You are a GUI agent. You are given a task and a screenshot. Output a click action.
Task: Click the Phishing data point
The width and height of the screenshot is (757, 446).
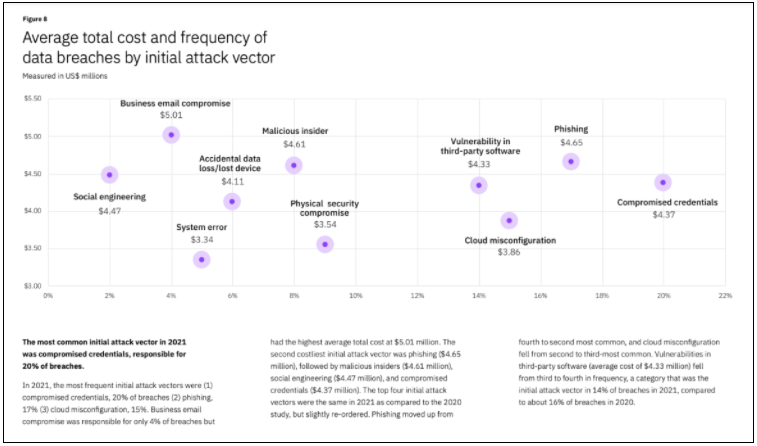pos(571,162)
